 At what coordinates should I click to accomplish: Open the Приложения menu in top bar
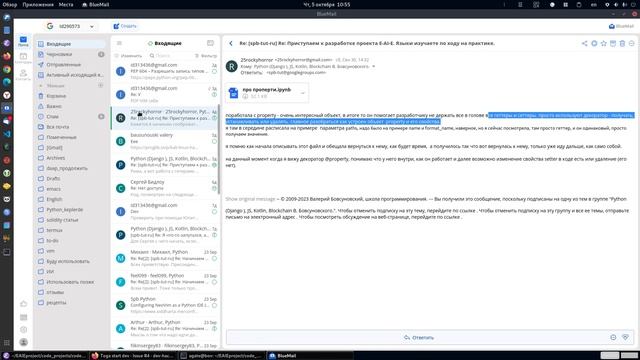[x=38, y=4]
